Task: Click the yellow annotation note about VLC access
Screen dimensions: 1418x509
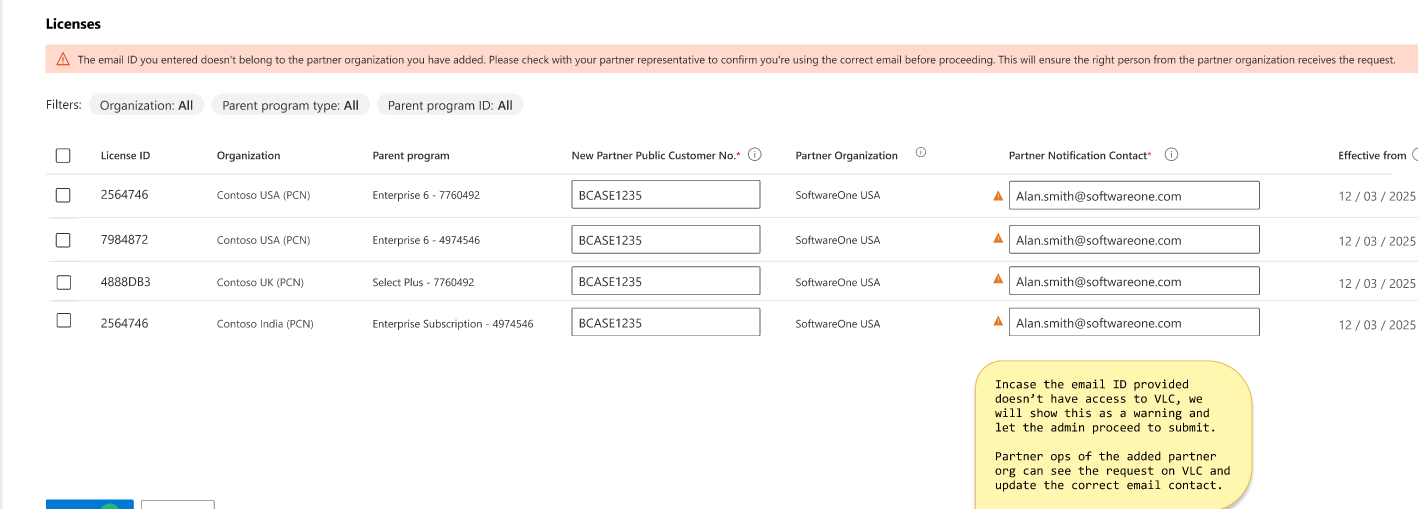Action: 1113,434
